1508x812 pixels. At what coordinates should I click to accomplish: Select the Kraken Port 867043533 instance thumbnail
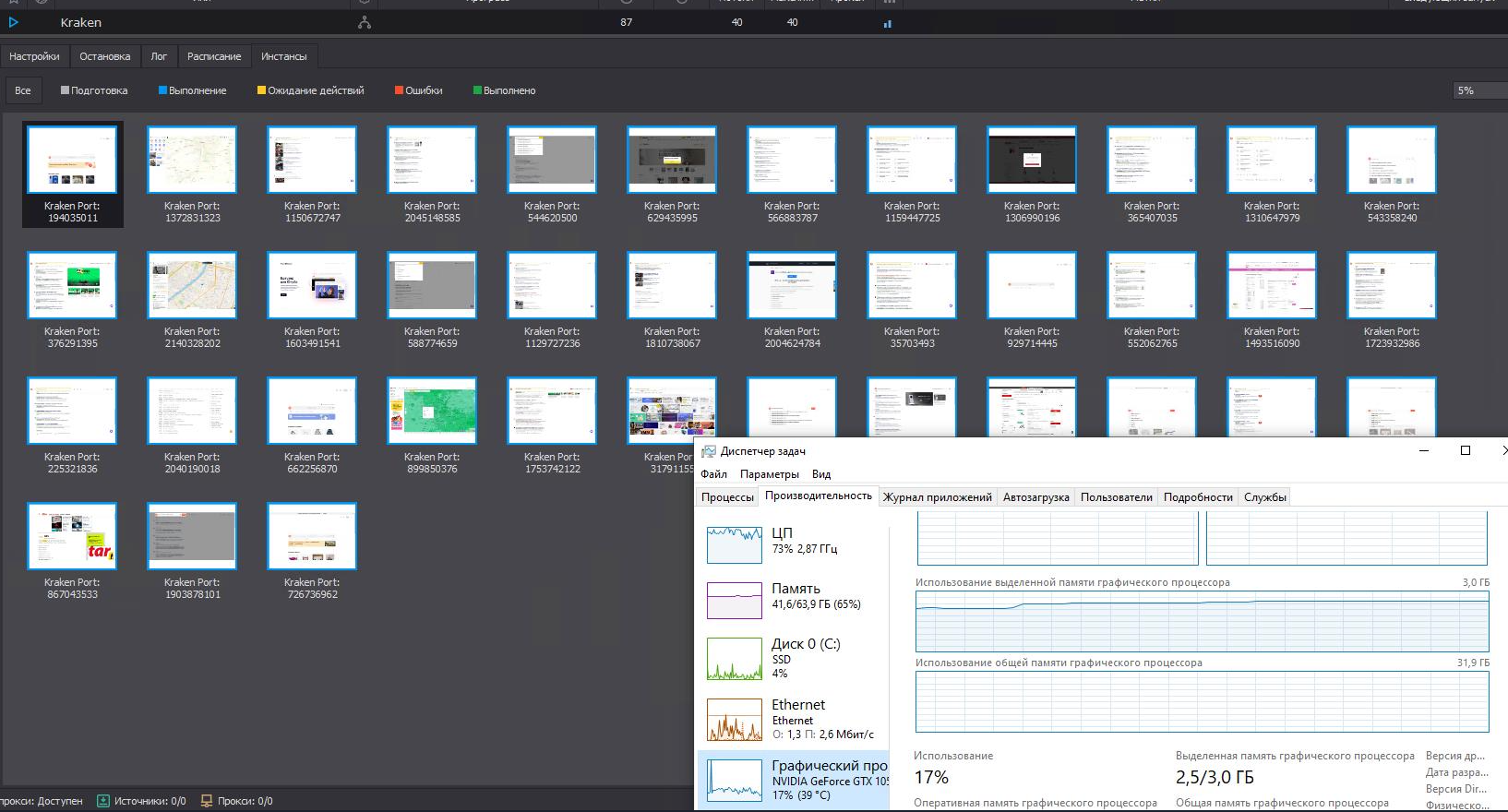[x=72, y=537]
